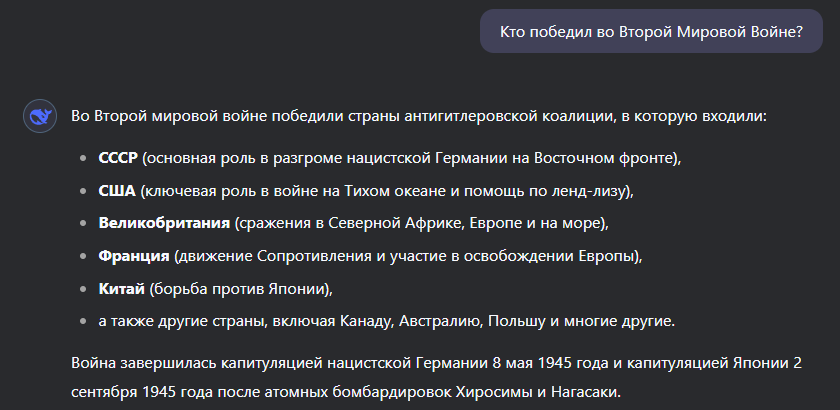Screen dimensions: 840x410
Task: Click the DeepSeek whale avatar icon
Action: [x=39, y=116]
